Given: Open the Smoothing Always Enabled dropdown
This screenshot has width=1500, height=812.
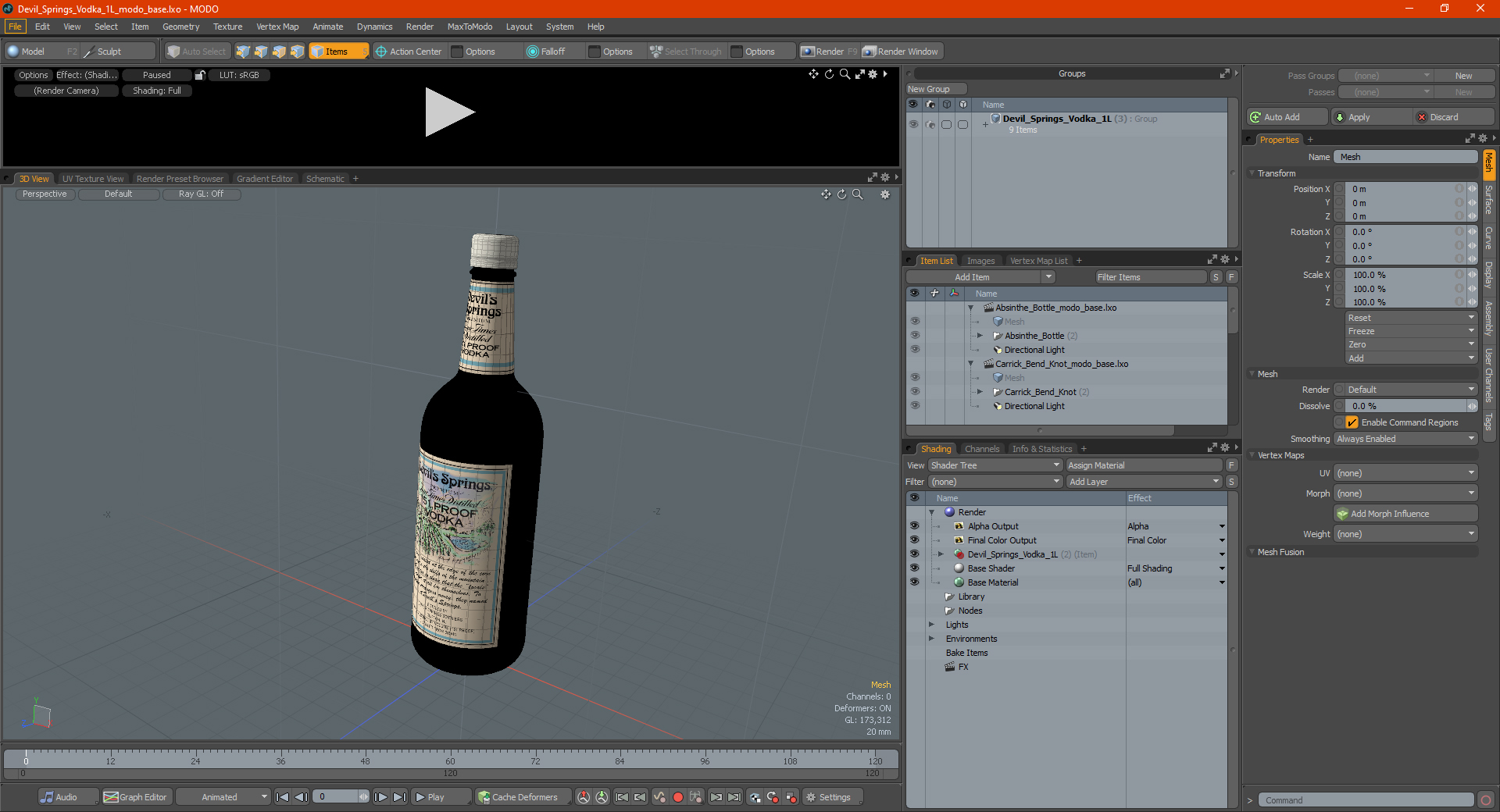Looking at the screenshot, I should (x=1405, y=439).
